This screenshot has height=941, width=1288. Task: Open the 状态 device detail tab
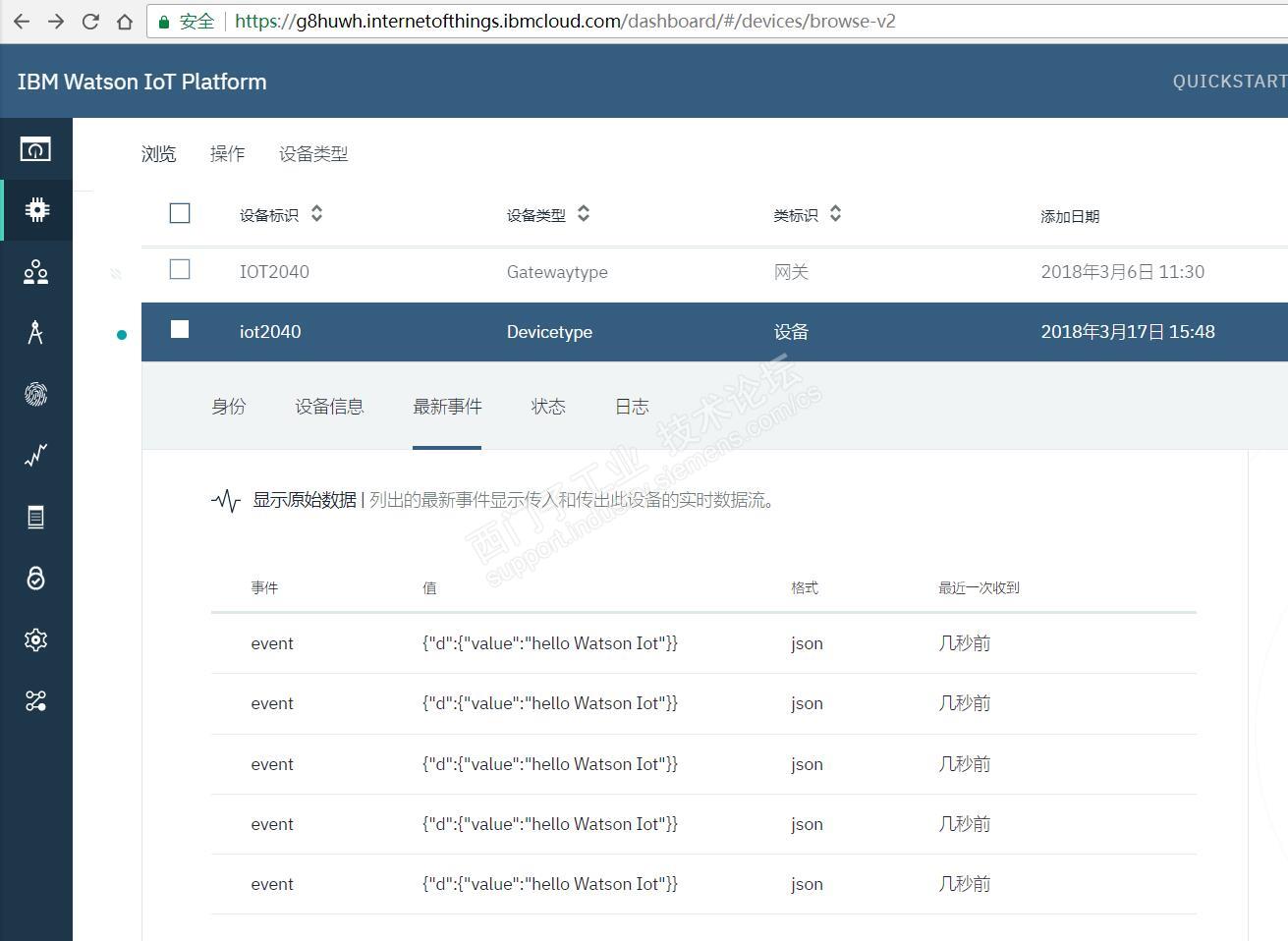pos(548,407)
